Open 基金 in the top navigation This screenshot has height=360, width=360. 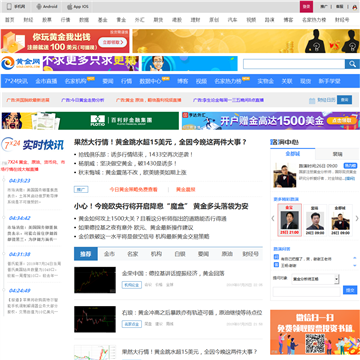[102, 20]
